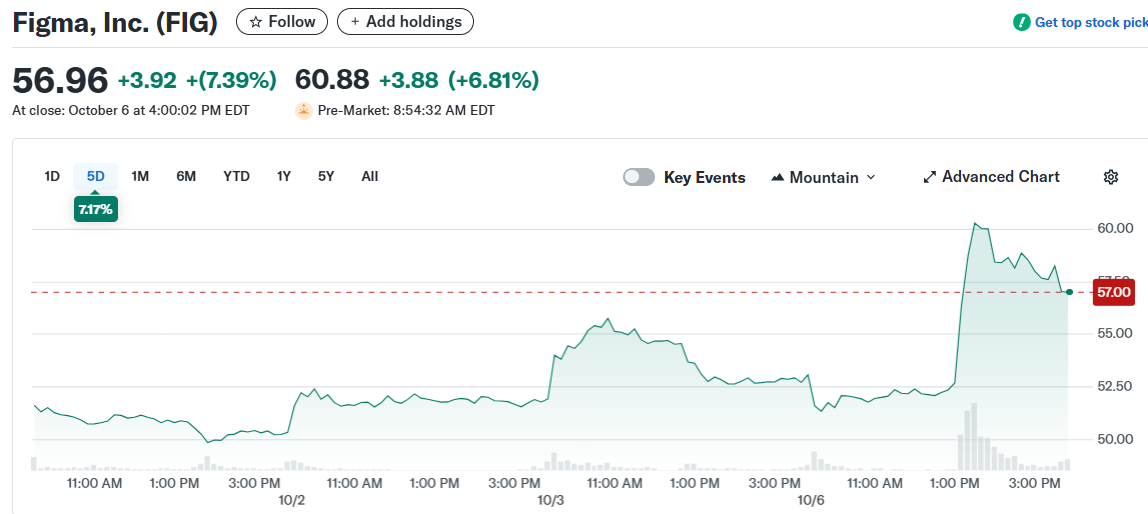Viewport: 1148px width, 514px height.
Task: Click the Advanced Chart expand icon
Action: 929,177
